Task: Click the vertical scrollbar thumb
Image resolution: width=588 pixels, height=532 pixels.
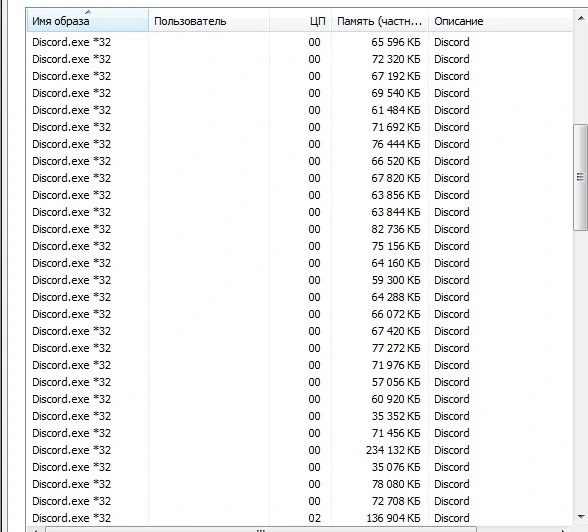Action: 580,177
